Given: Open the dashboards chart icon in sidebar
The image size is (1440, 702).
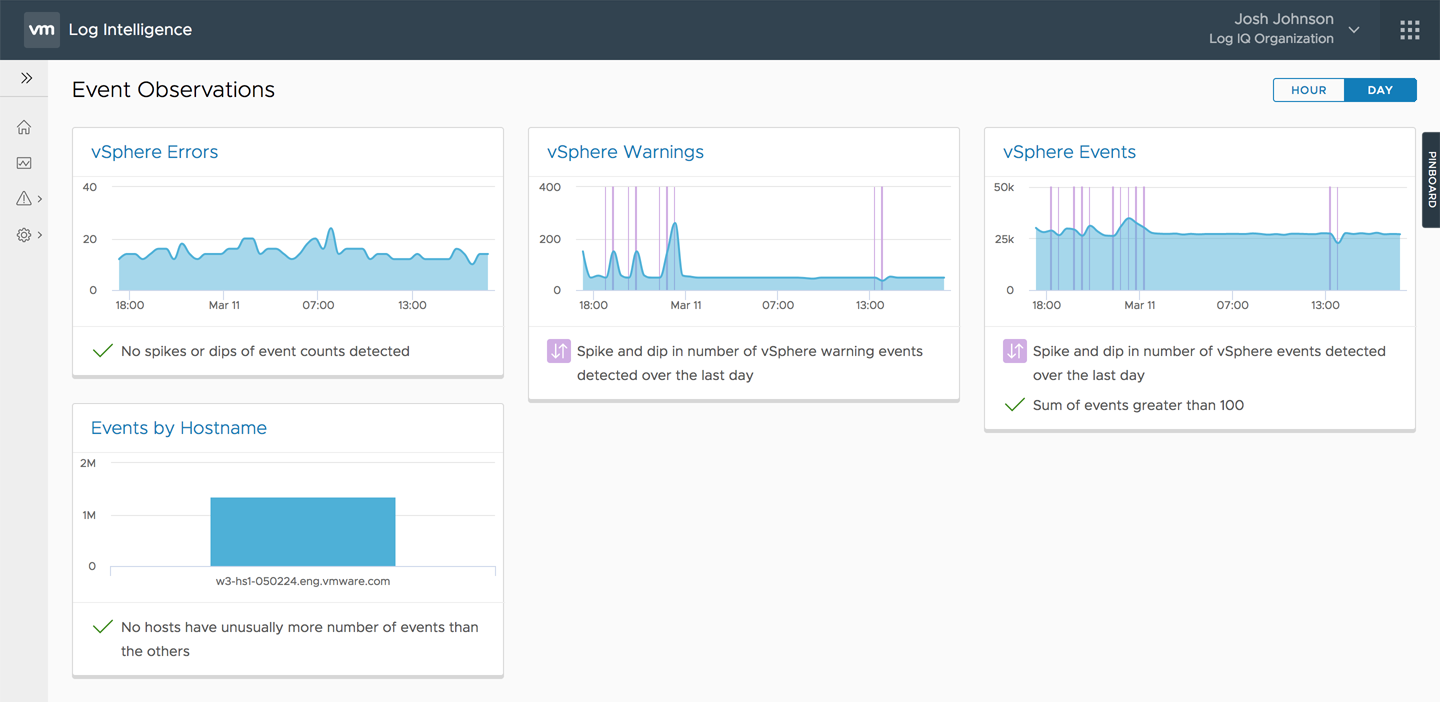Looking at the screenshot, I should coord(24,163).
